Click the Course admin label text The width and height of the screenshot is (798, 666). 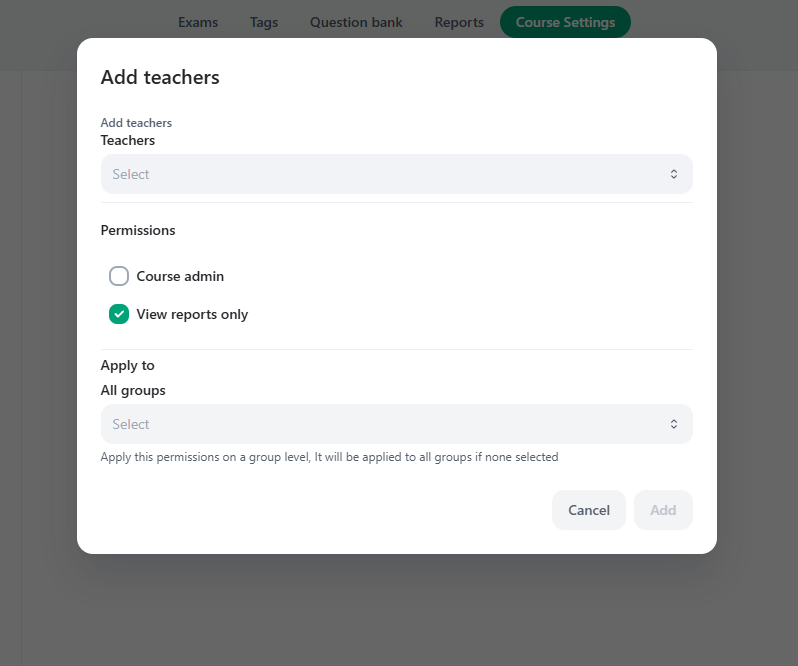(x=180, y=276)
